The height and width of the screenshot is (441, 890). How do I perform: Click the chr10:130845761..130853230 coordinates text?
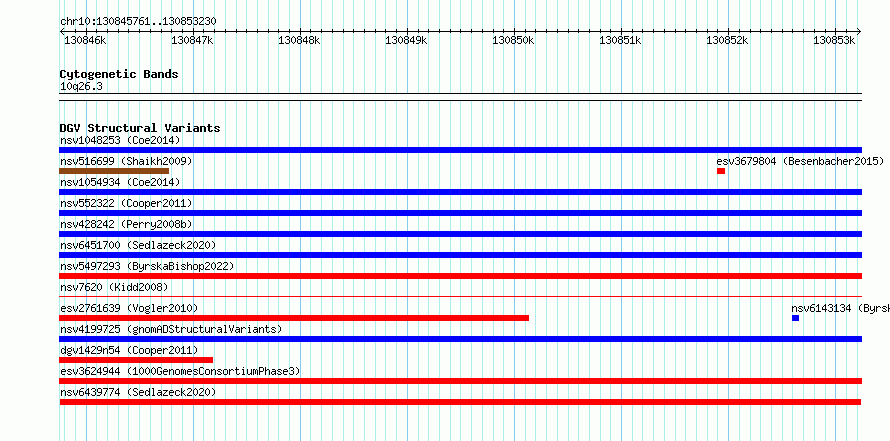click(x=138, y=22)
